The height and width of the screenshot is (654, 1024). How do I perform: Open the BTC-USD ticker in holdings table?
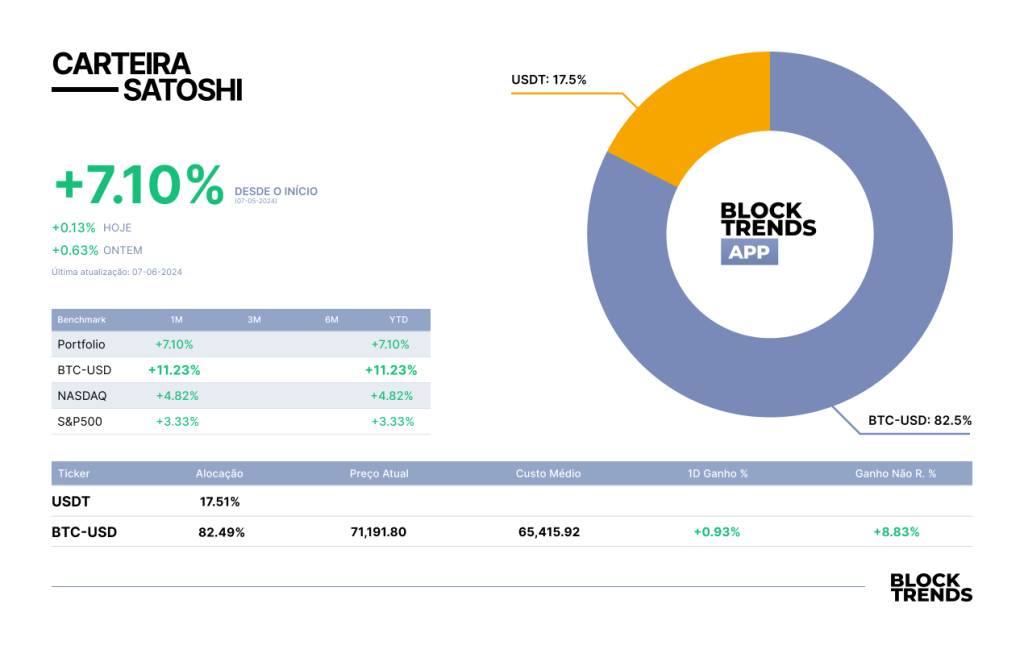pos(84,532)
